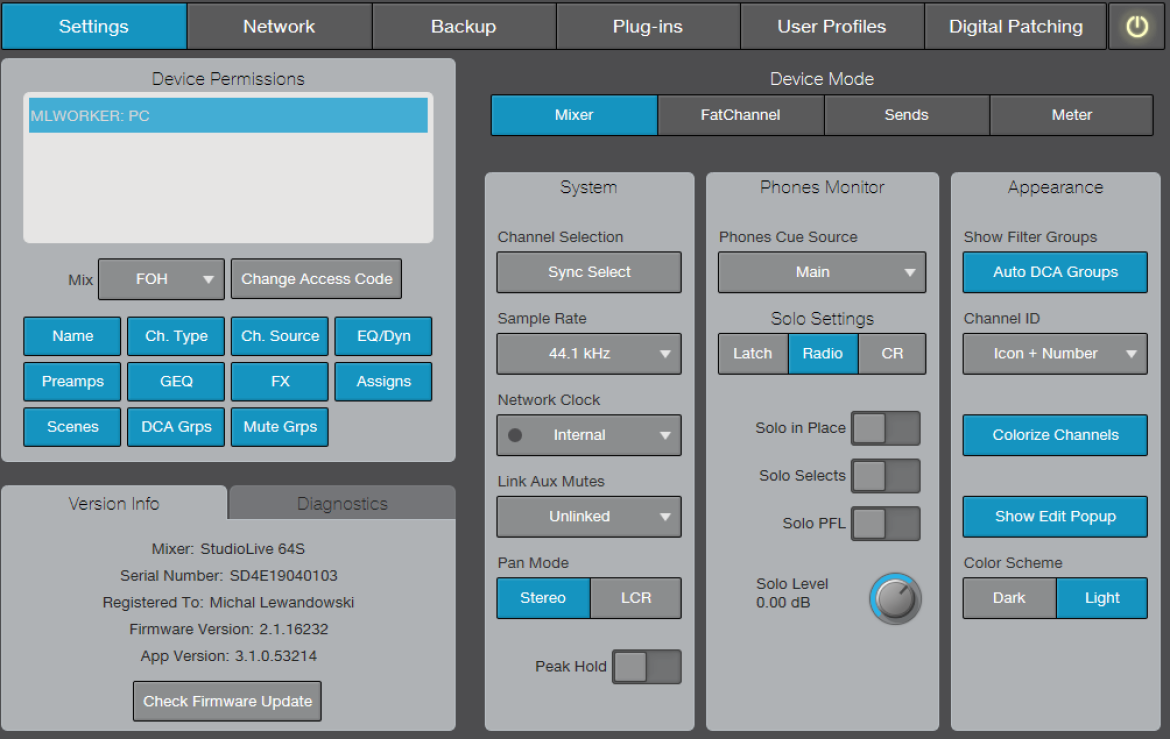1170x739 pixels.
Task: Click the Solo Level knob
Action: (895, 599)
